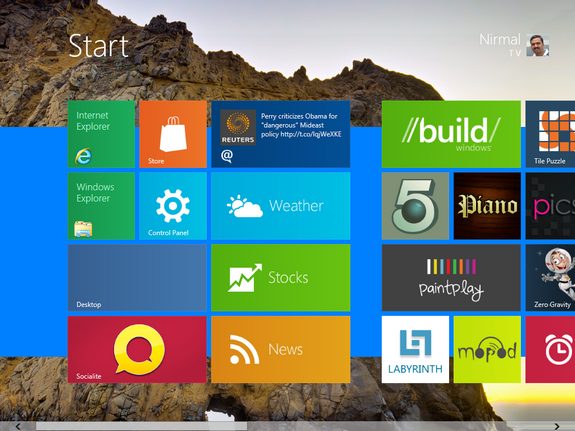Image resolution: width=575 pixels, height=431 pixels.
Task: Open the alarm clock tile
Action: (550, 349)
